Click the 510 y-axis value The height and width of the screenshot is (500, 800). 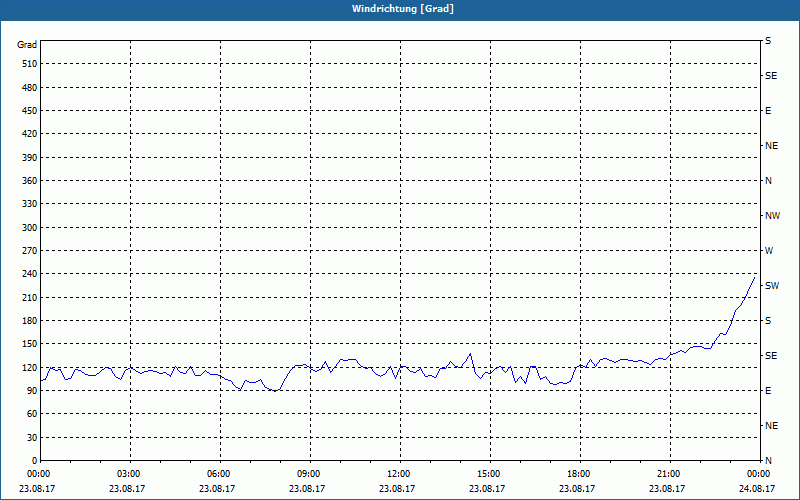[30, 64]
